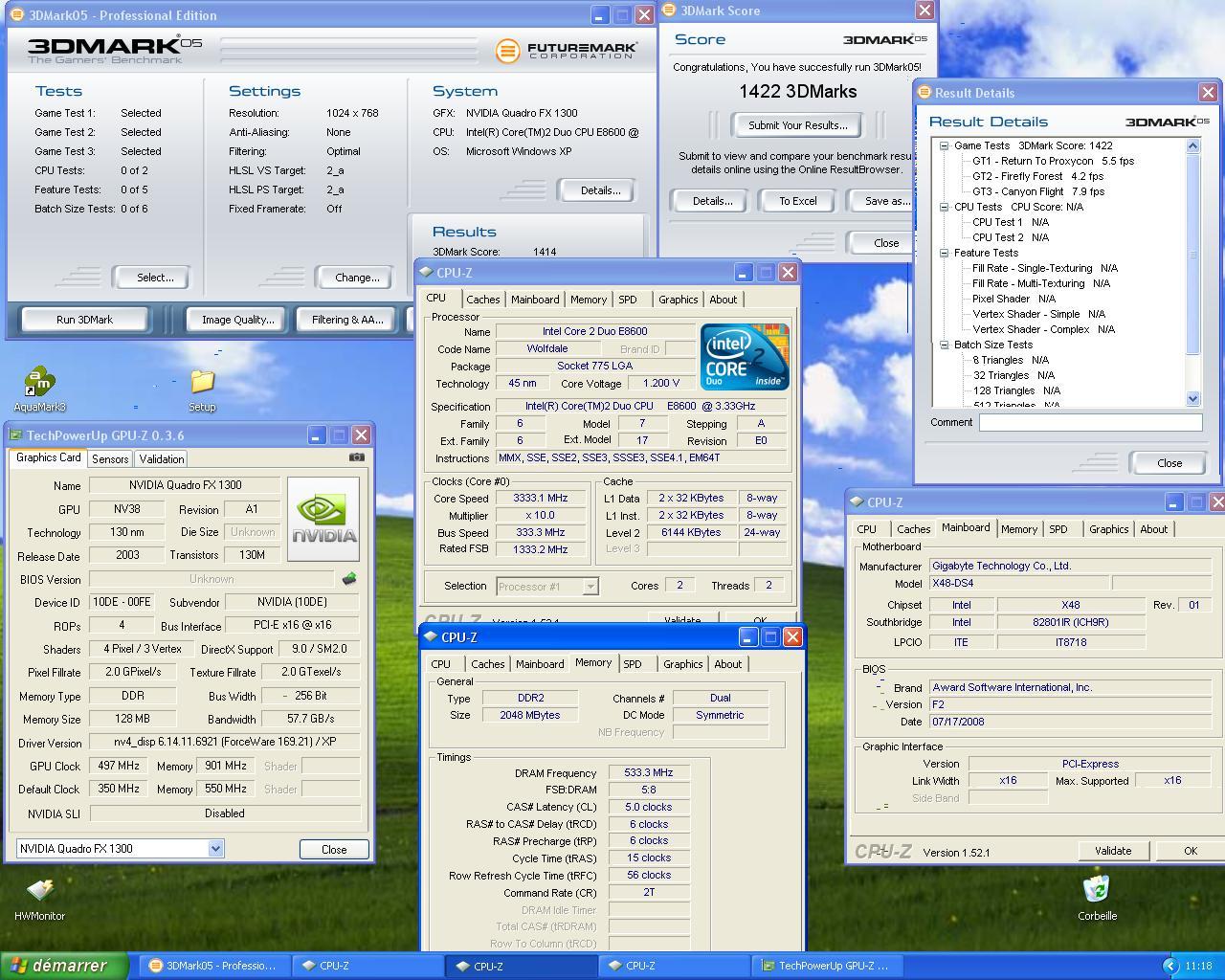Click the GPU-Z screenshot camera icon

click(x=357, y=457)
